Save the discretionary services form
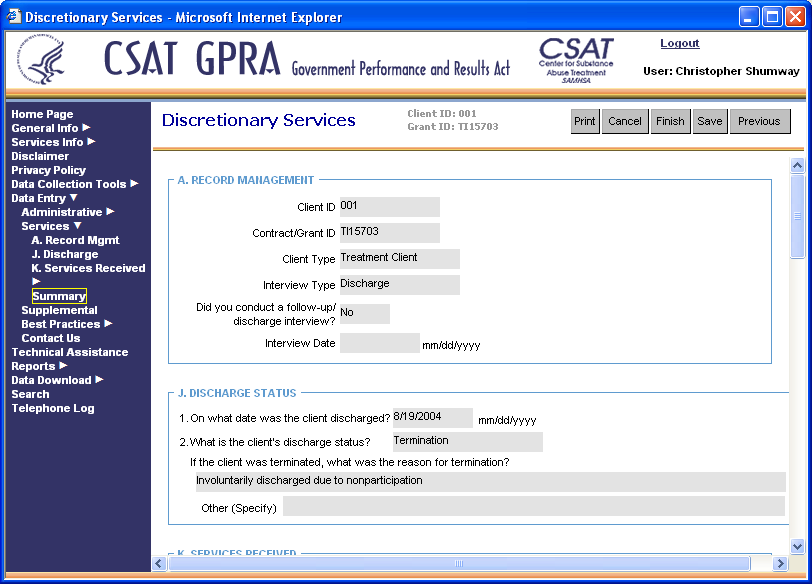This screenshot has height=584, width=812. pyautogui.click(x=710, y=121)
